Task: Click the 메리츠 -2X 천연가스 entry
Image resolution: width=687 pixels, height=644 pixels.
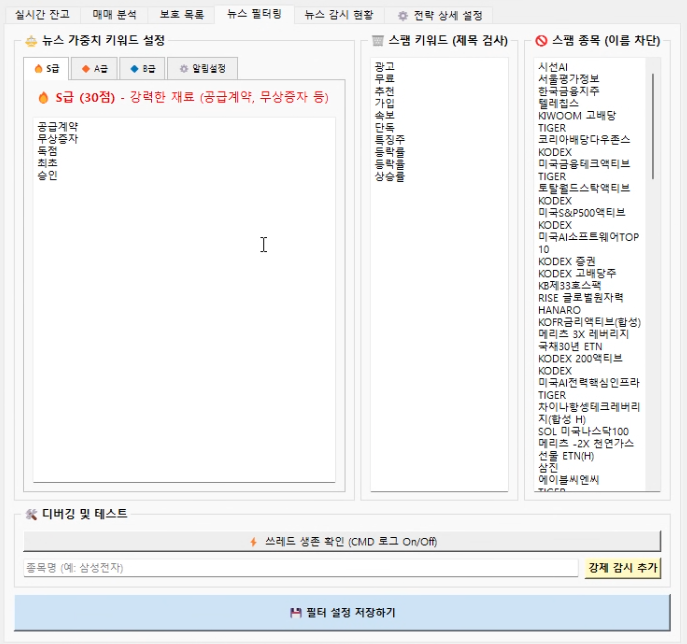Action: click(586, 443)
